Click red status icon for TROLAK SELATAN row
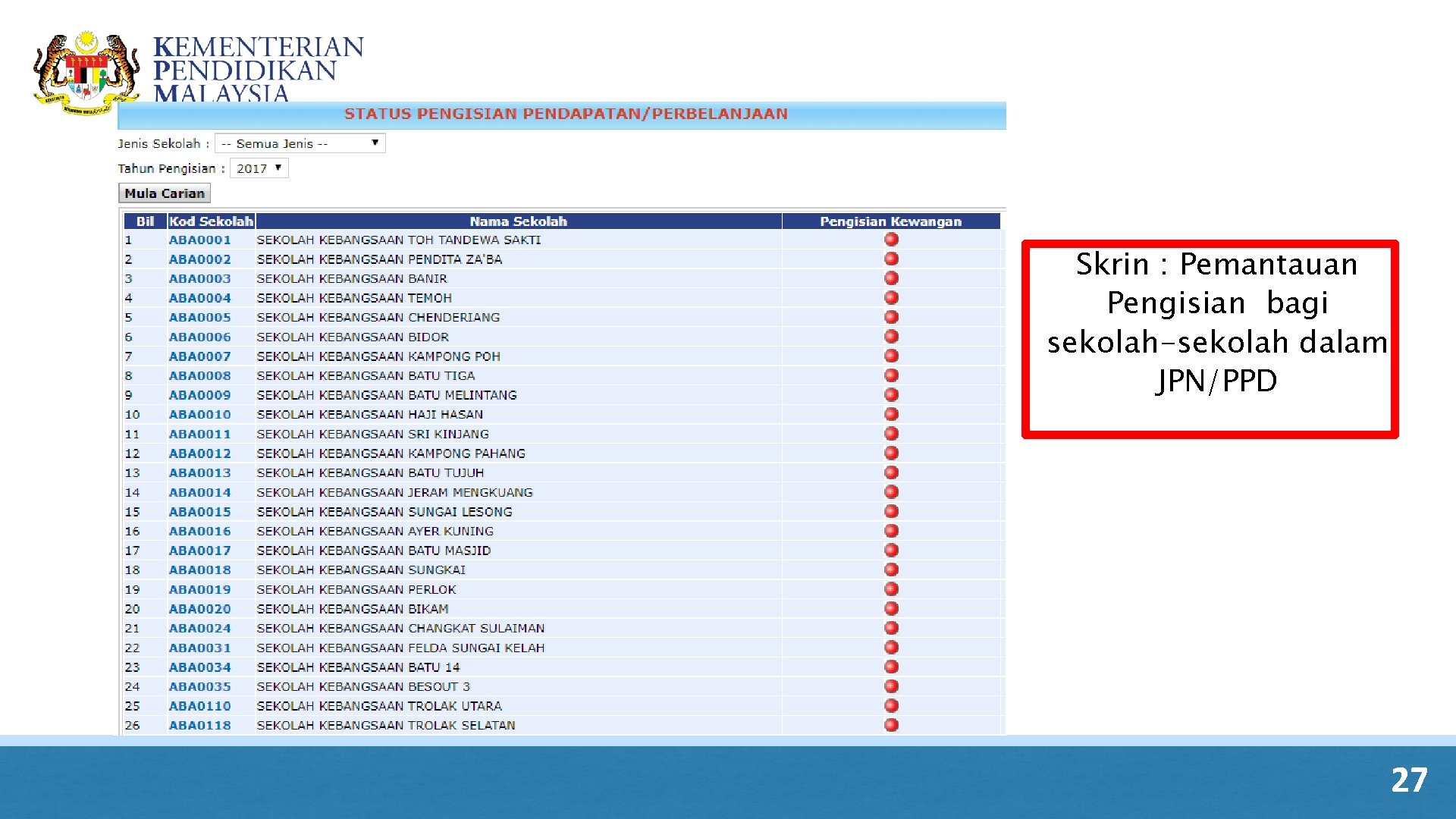This screenshot has width=1456, height=819. pyautogui.click(x=891, y=725)
